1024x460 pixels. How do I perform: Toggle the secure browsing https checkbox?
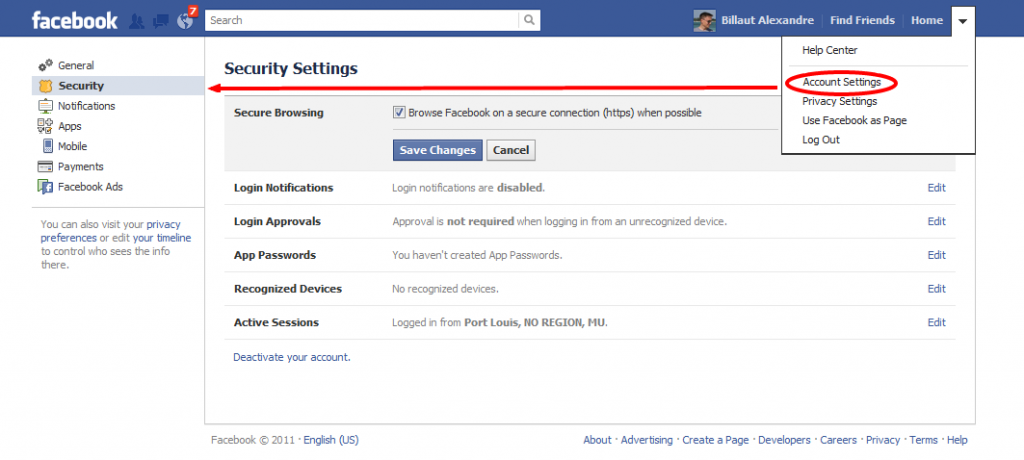tap(399, 113)
